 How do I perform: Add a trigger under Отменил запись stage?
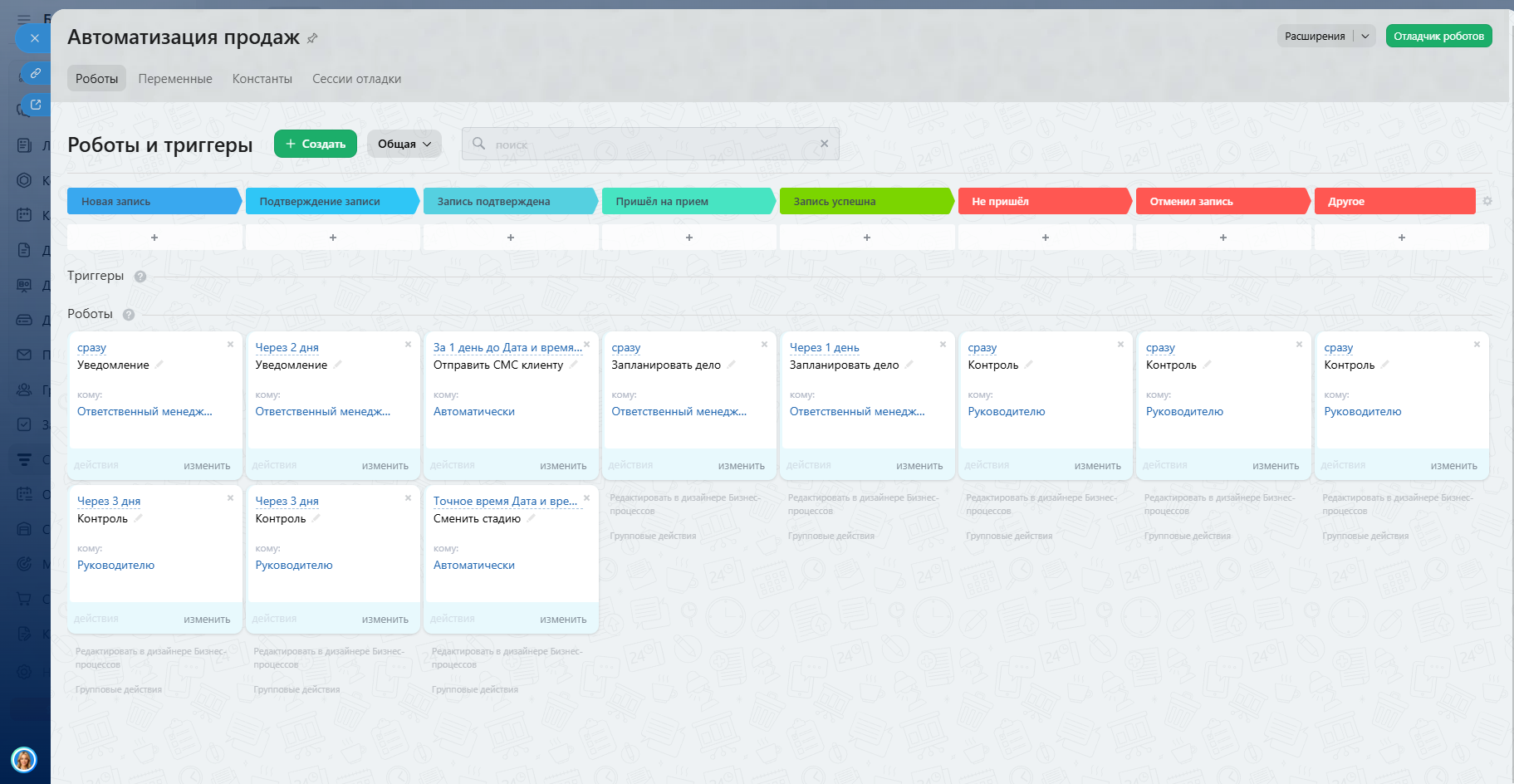coord(1223,238)
